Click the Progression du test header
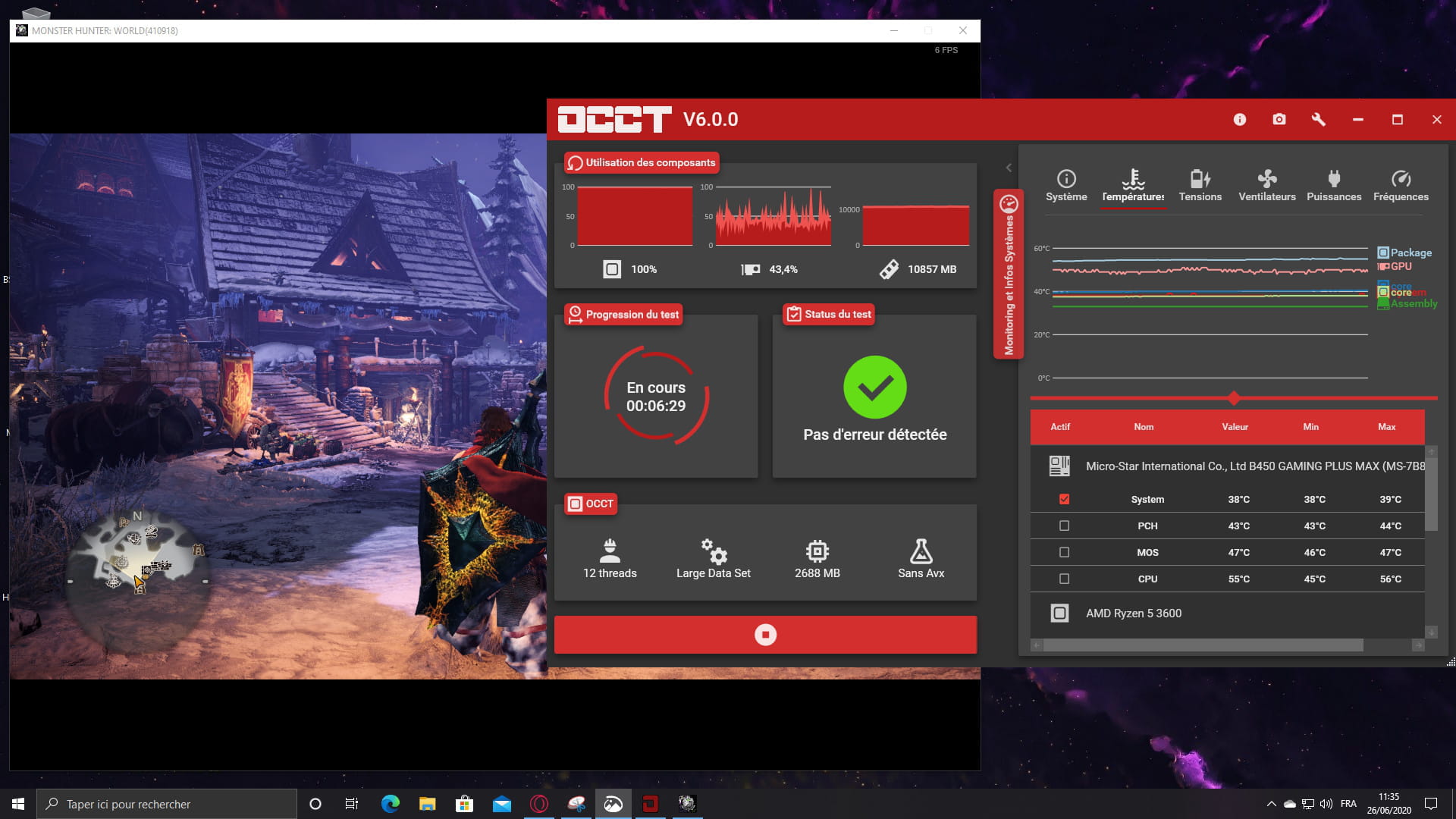 (623, 314)
